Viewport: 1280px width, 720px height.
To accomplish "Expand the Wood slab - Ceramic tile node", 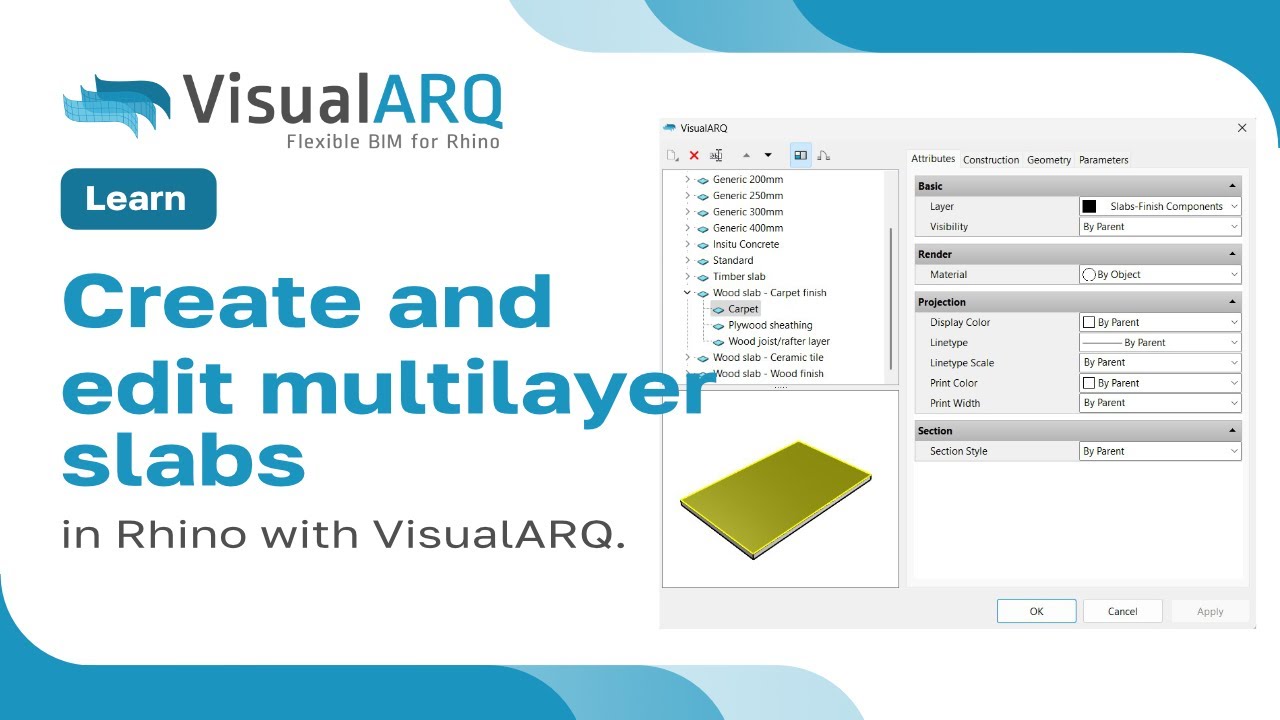I will [687, 358].
